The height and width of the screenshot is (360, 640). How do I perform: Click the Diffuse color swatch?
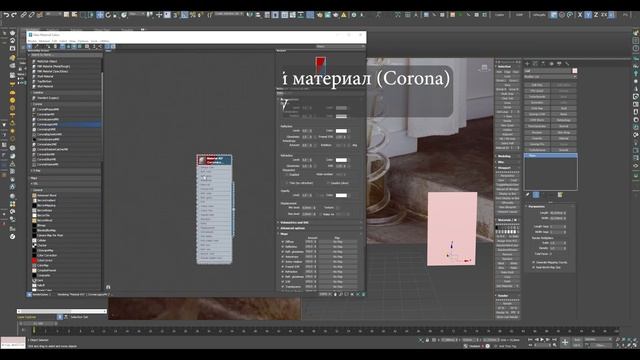click(341, 108)
